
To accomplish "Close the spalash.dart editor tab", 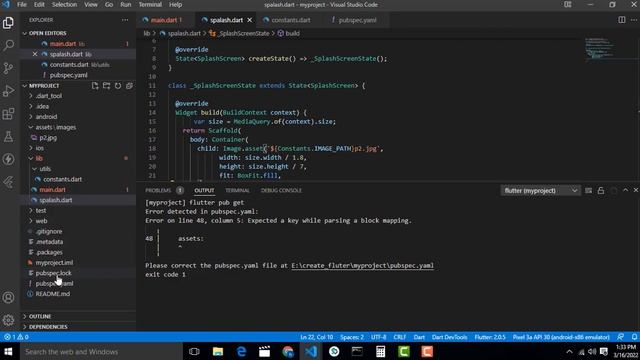I will click(x=249, y=20).
